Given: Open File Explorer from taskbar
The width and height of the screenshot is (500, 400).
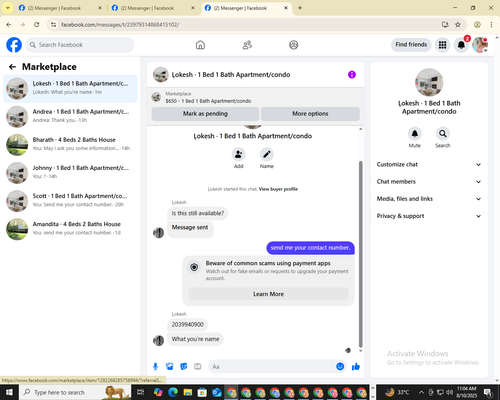Looking at the screenshot, I should [x=188, y=392].
